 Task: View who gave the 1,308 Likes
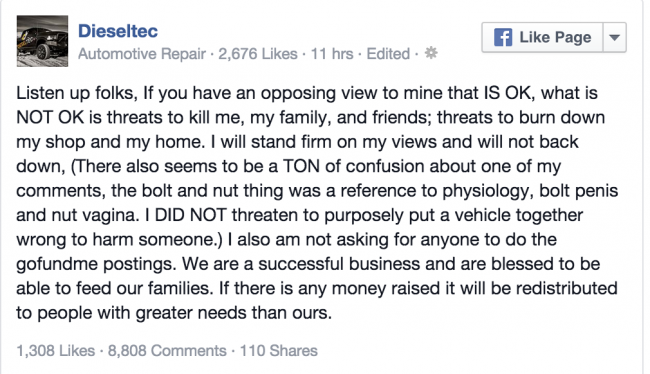tap(56, 351)
